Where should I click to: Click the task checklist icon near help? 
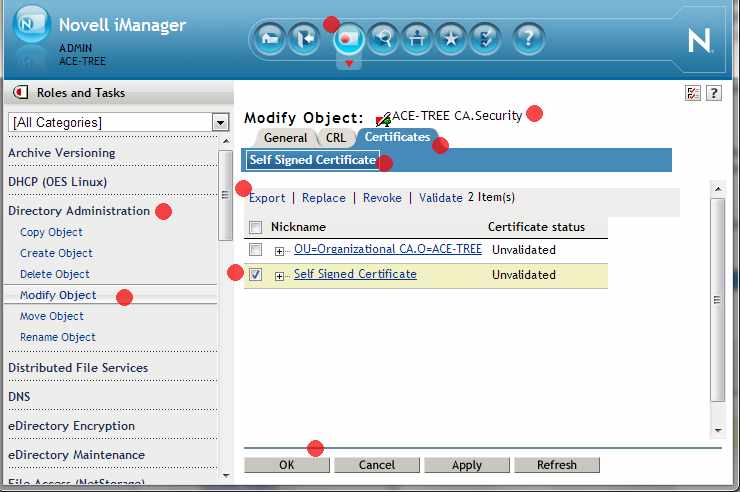tap(692, 93)
